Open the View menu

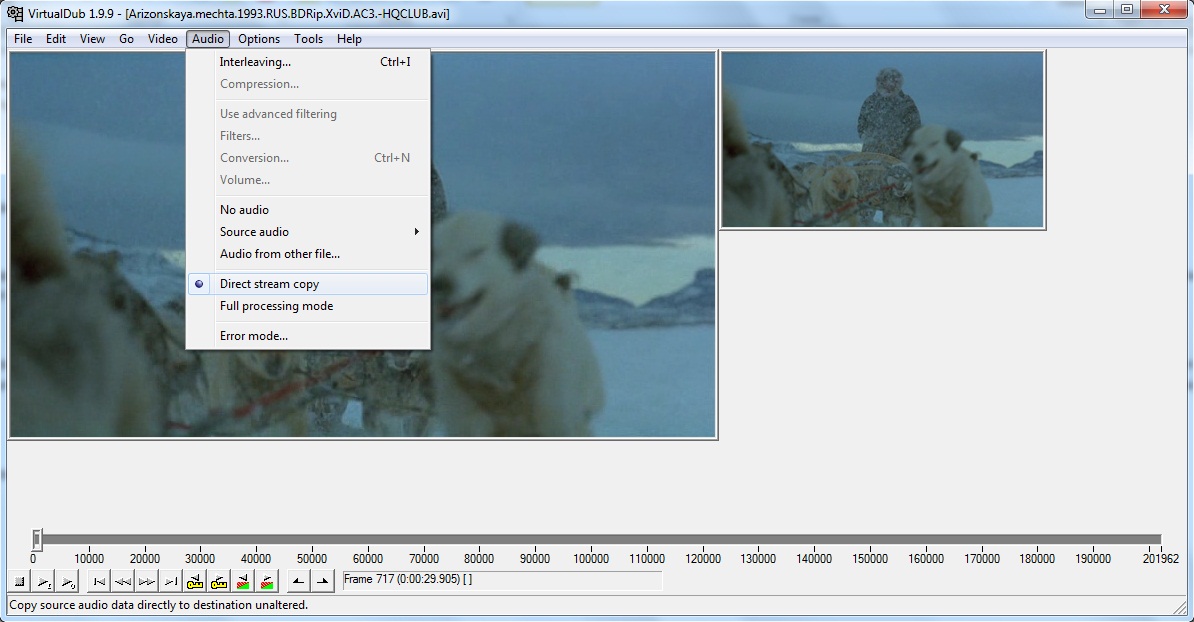coord(92,39)
